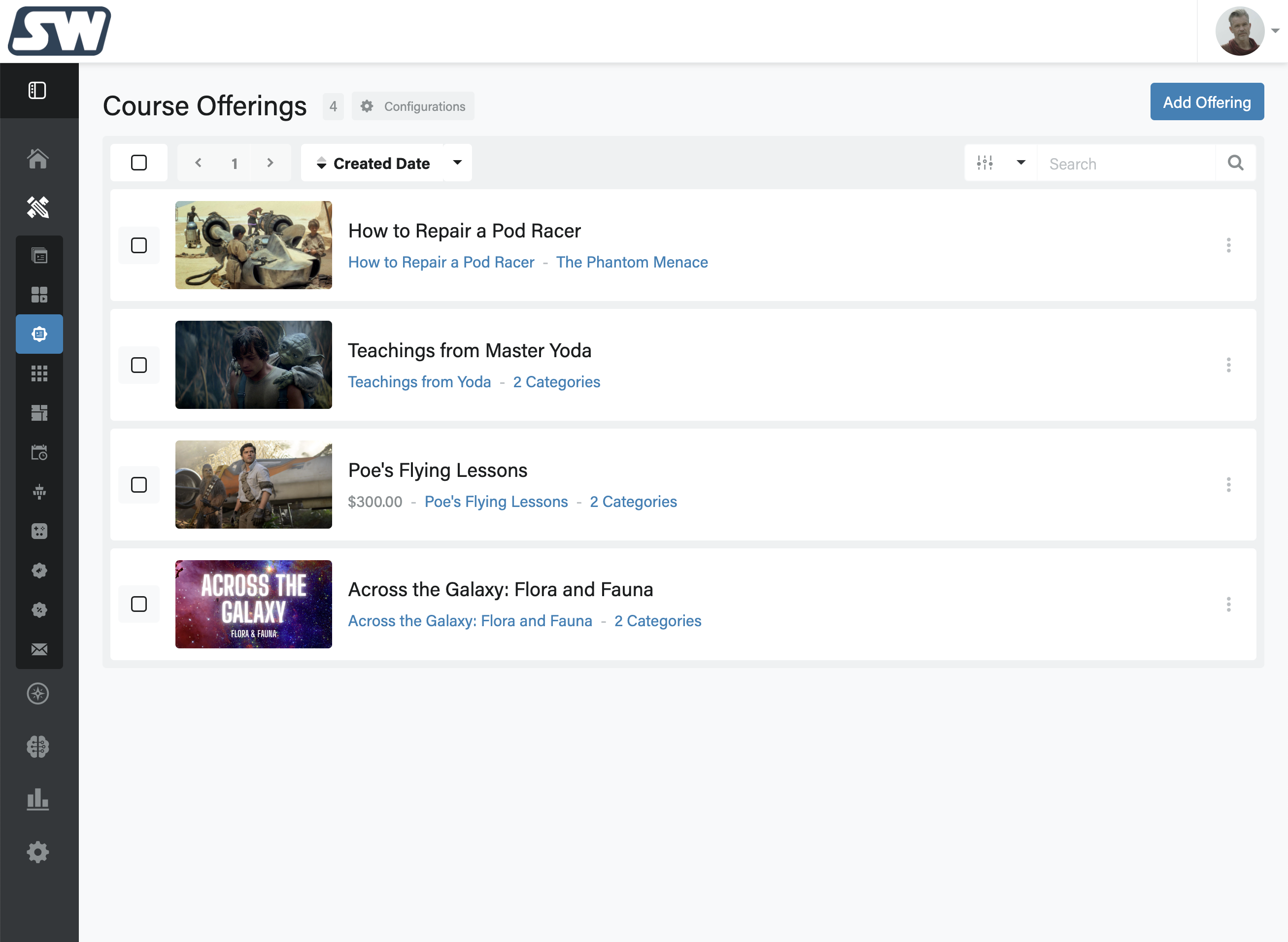The width and height of the screenshot is (1288, 942).
Task: Open The Phantom Menace category link
Action: [x=632, y=262]
